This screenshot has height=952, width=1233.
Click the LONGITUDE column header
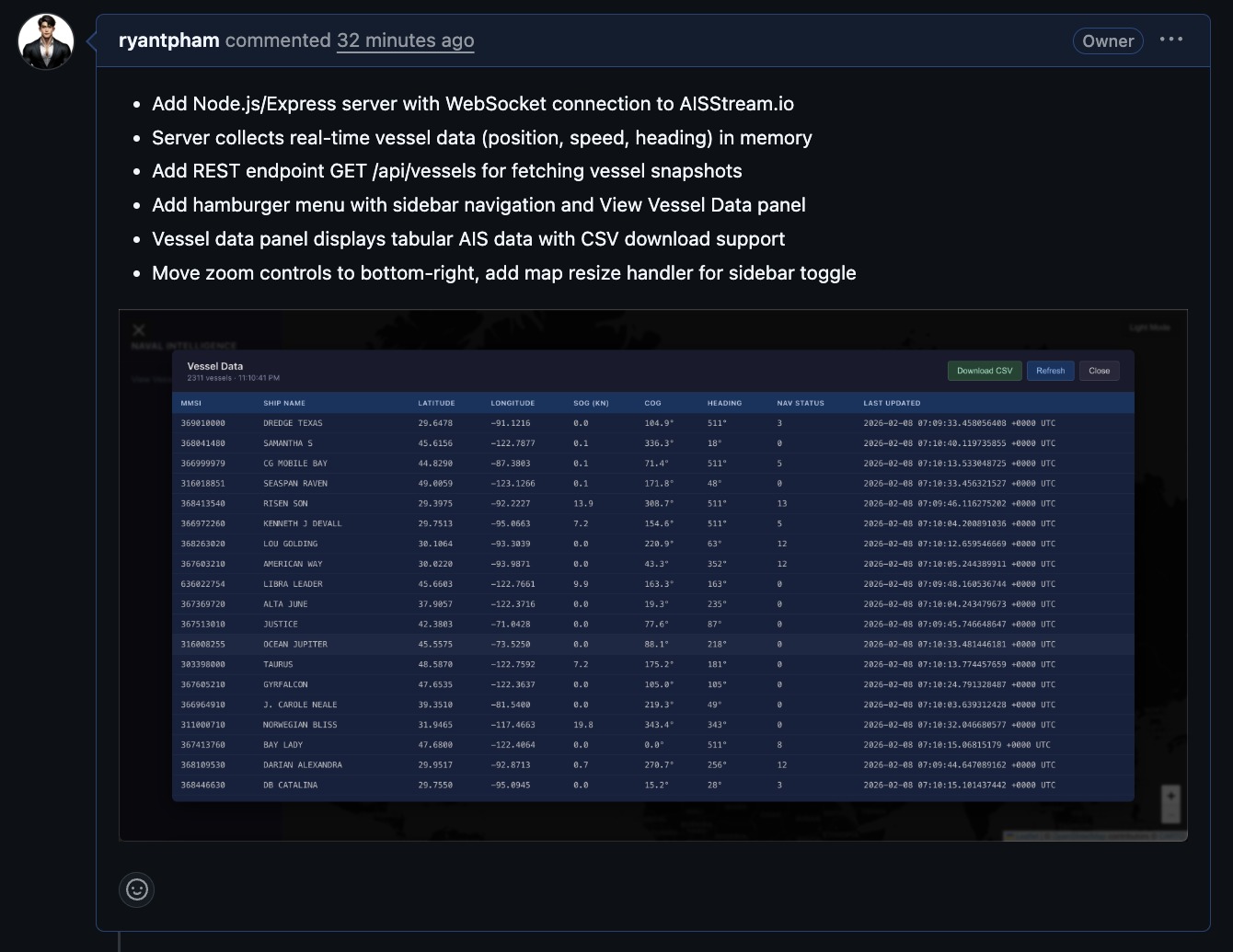513,403
